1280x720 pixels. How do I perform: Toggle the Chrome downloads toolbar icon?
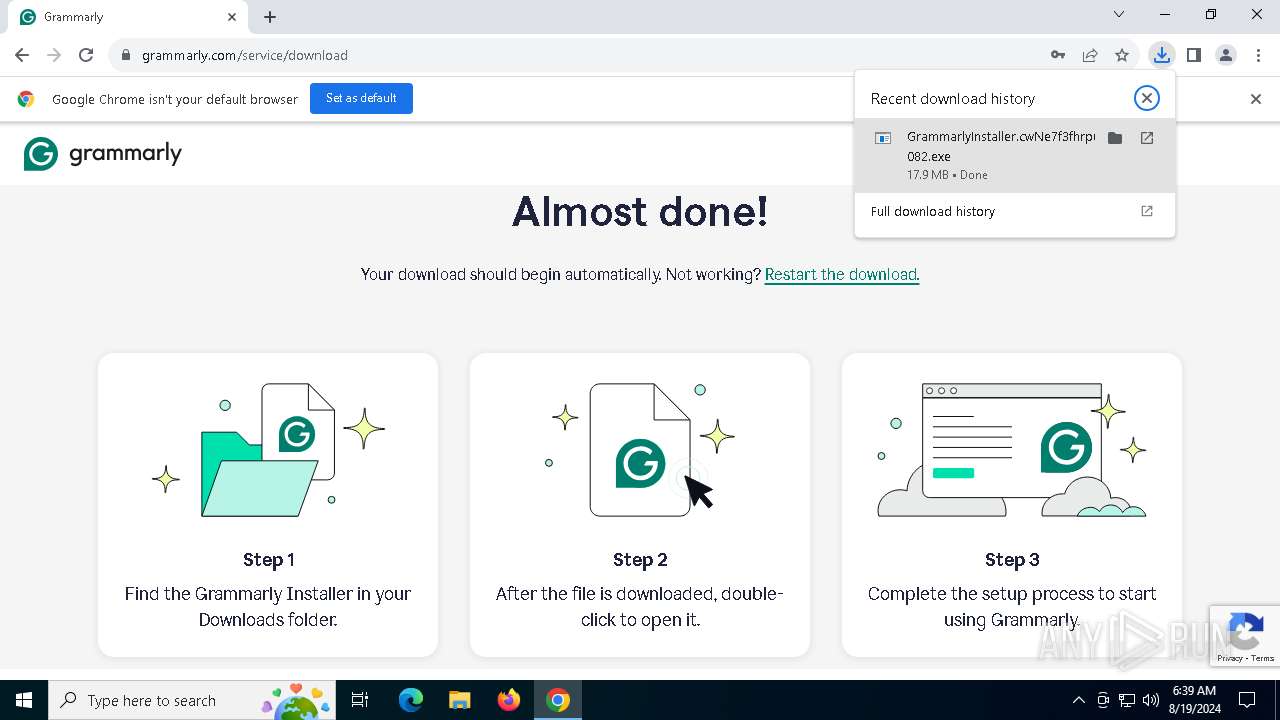click(x=1161, y=55)
